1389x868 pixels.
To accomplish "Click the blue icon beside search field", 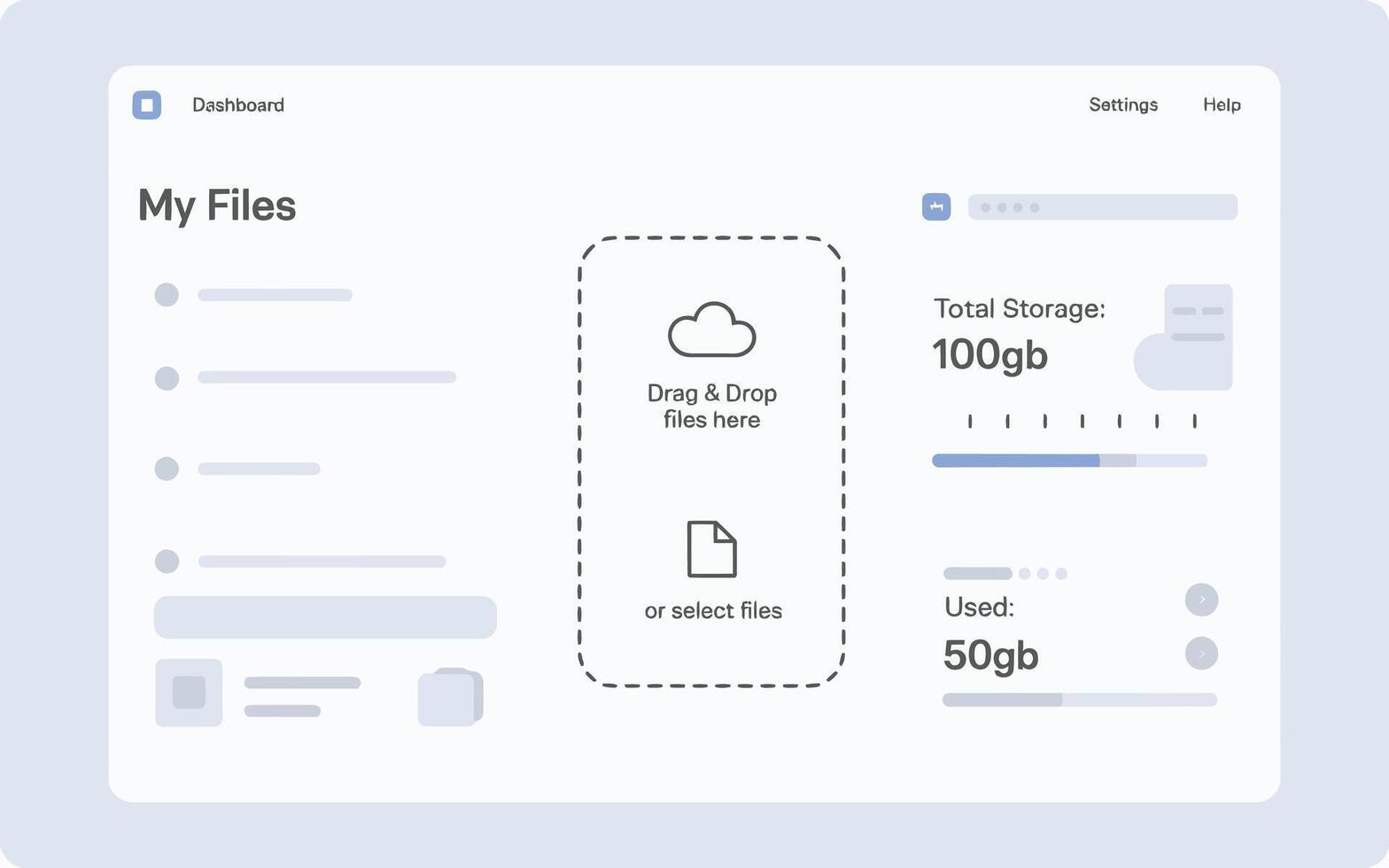I will pyautogui.click(x=936, y=207).
